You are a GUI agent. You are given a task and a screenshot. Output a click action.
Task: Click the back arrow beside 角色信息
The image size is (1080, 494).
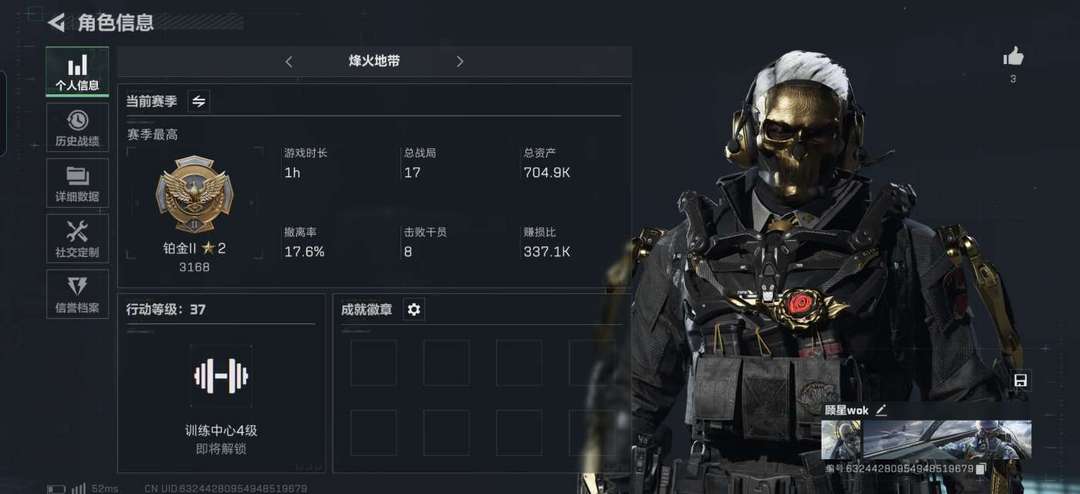(x=56, y=22)
